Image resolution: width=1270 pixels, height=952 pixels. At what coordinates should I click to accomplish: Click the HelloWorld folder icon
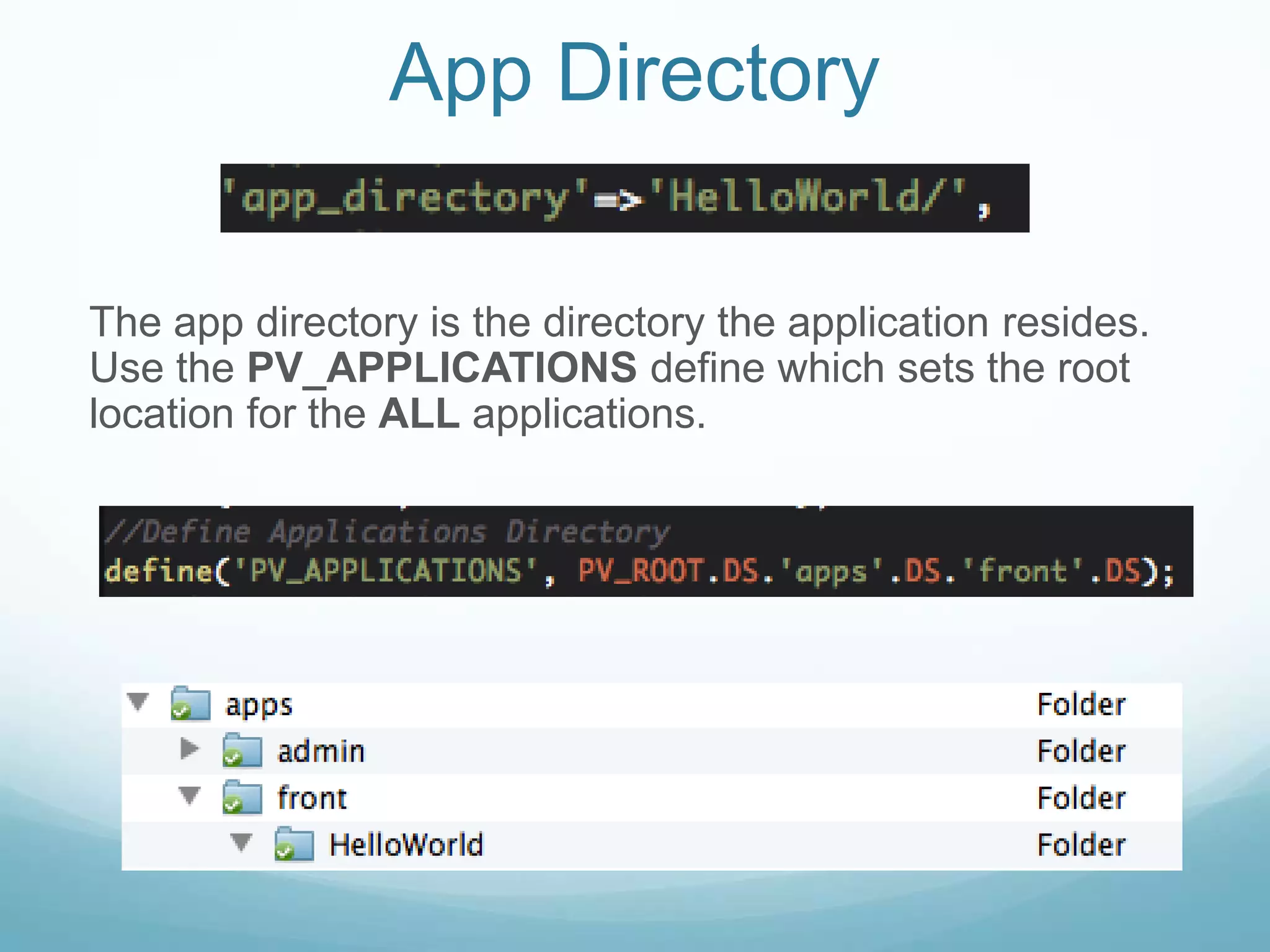coord(294,844)
